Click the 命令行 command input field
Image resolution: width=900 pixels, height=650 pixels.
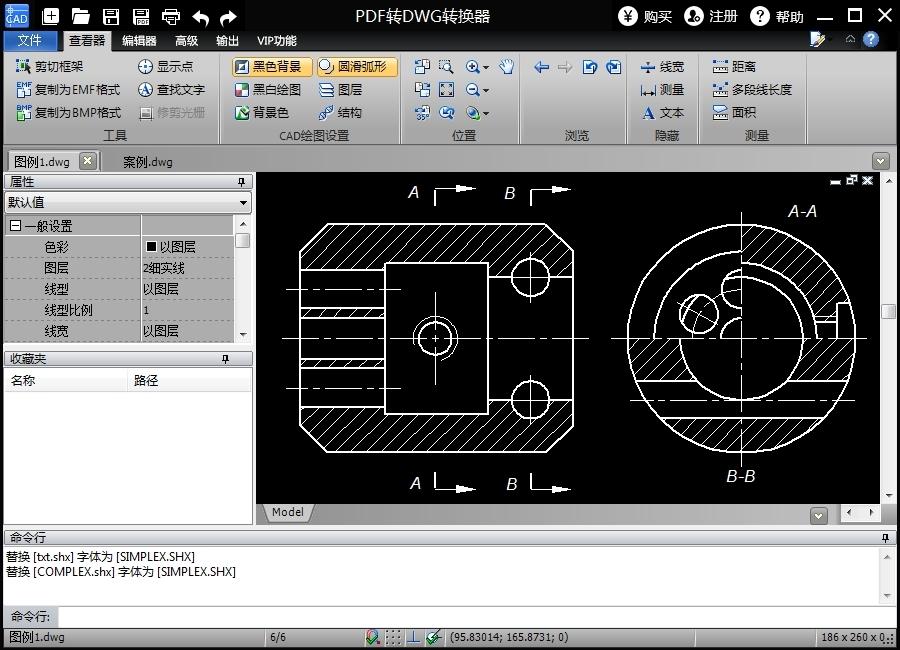[x=476, y=617]
